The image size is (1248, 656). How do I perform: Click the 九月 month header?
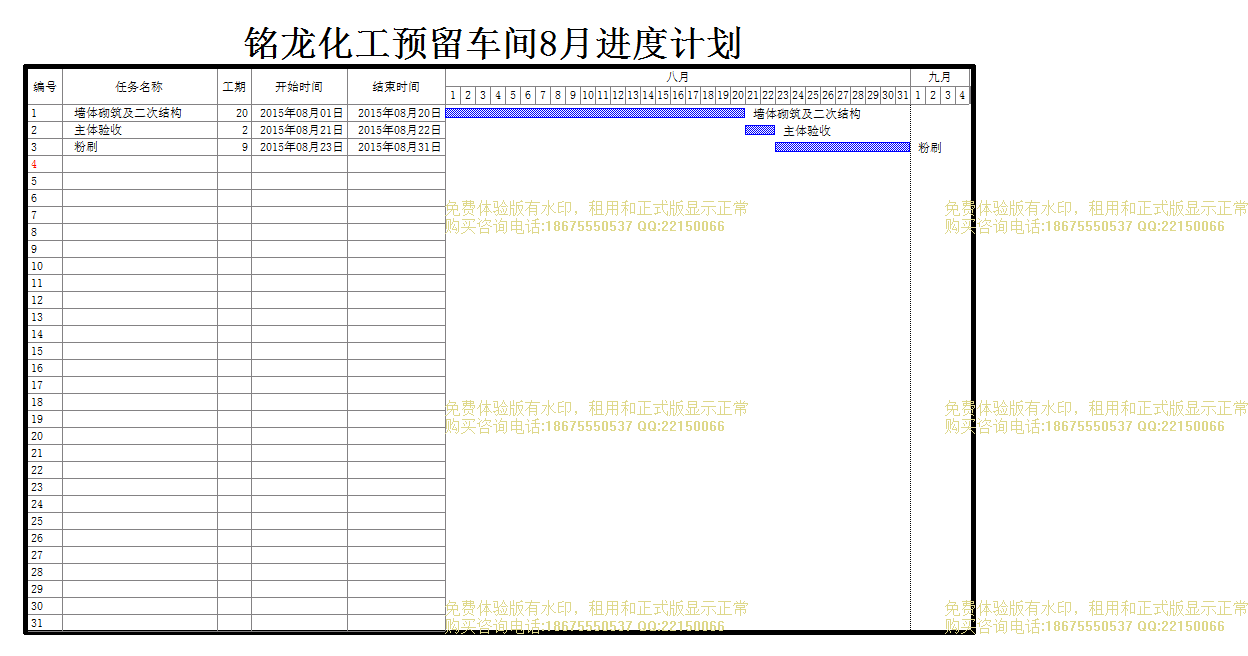click(x=940, y=77)
